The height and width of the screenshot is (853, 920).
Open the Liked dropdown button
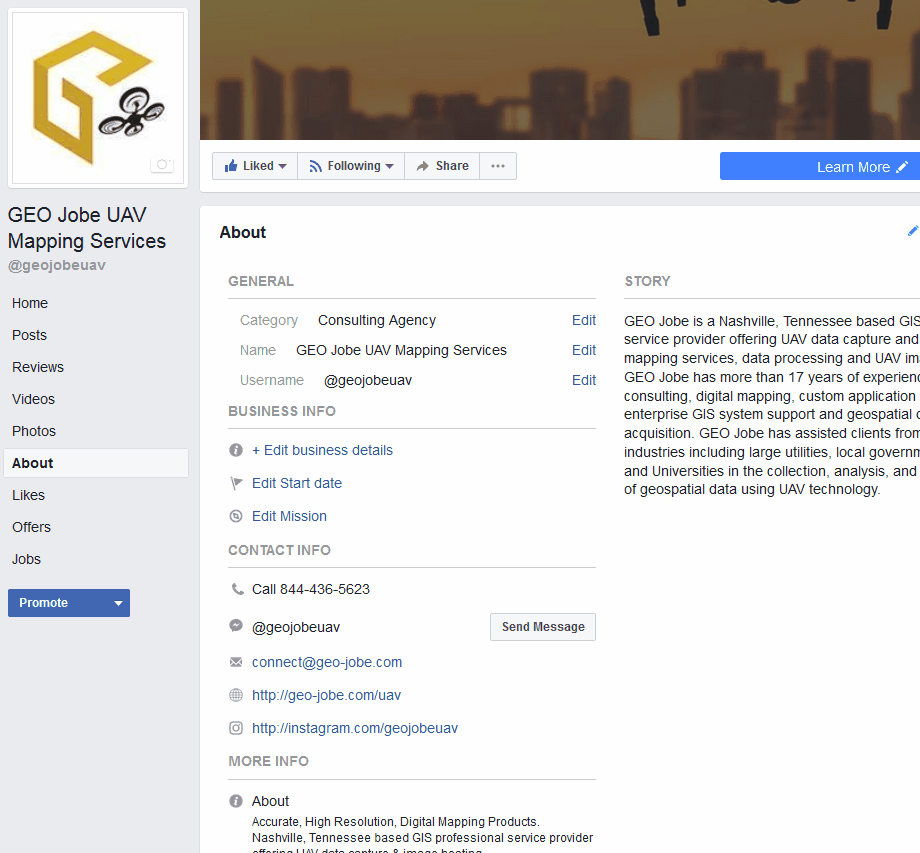255,166
